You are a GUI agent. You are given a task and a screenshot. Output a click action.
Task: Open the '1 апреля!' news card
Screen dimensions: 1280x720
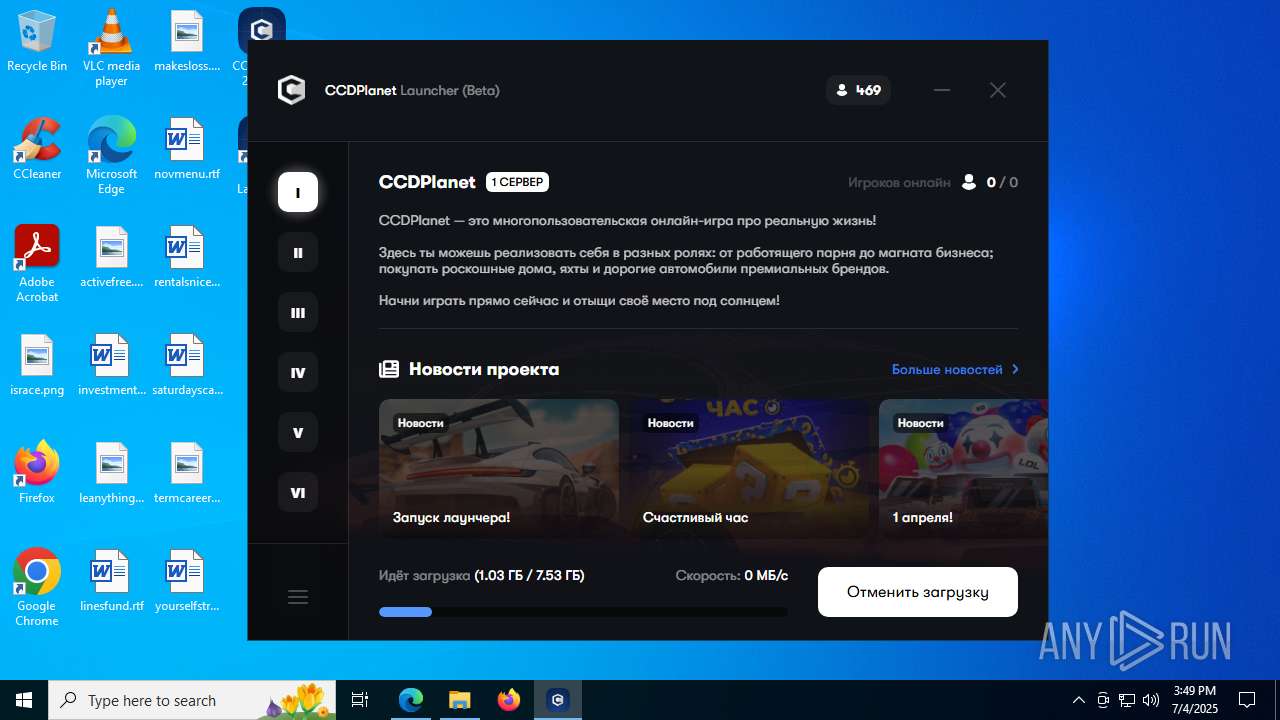point(963,469)
